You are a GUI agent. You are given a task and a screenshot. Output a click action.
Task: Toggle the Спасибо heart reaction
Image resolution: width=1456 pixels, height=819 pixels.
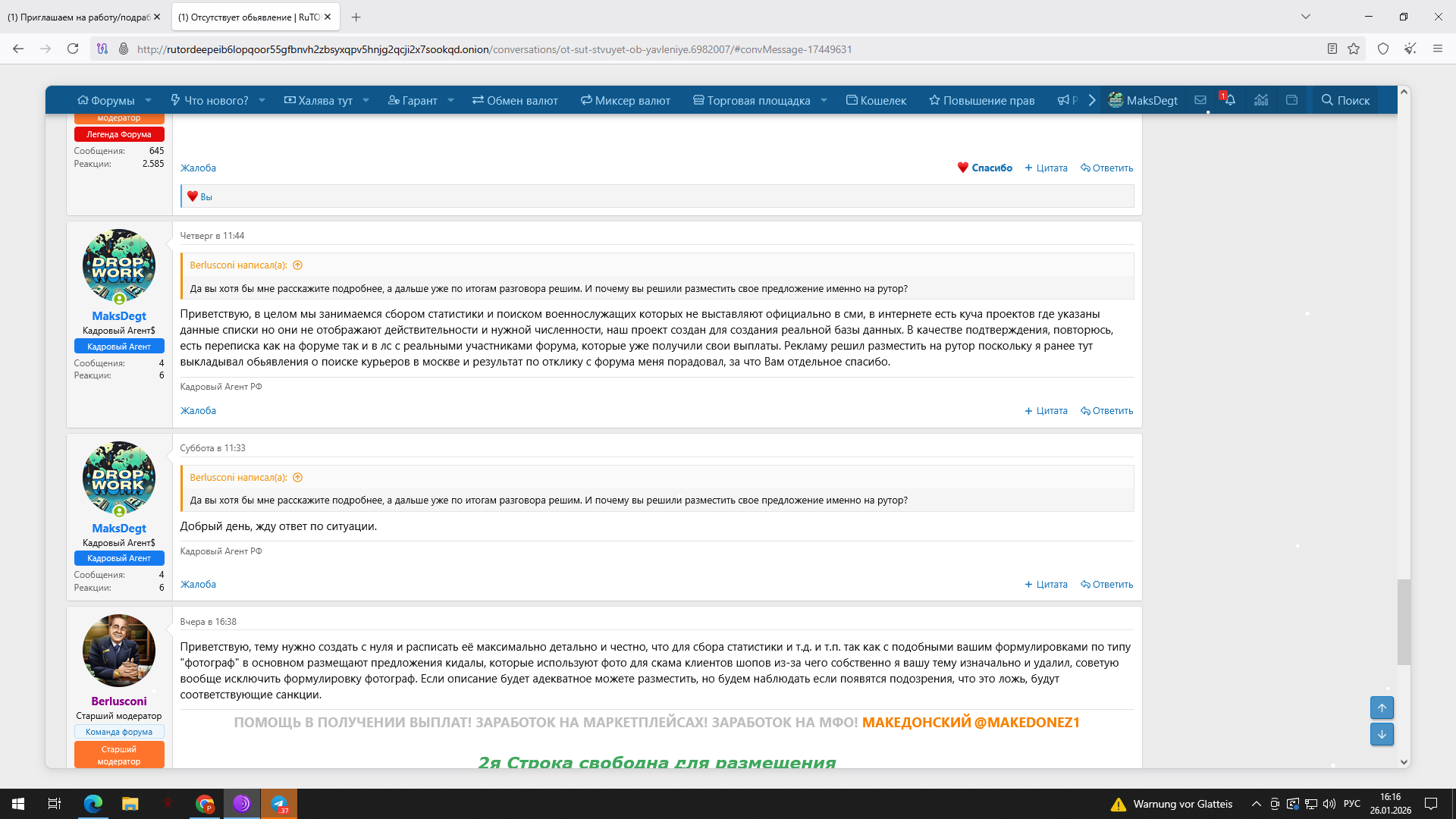click(x=984, y=168)
